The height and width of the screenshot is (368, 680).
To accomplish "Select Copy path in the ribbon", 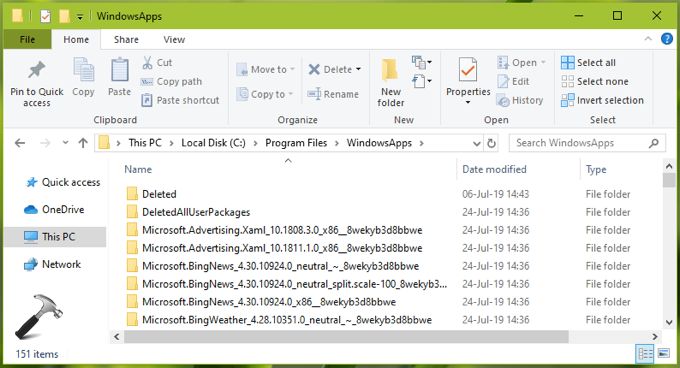I will 171,81.
